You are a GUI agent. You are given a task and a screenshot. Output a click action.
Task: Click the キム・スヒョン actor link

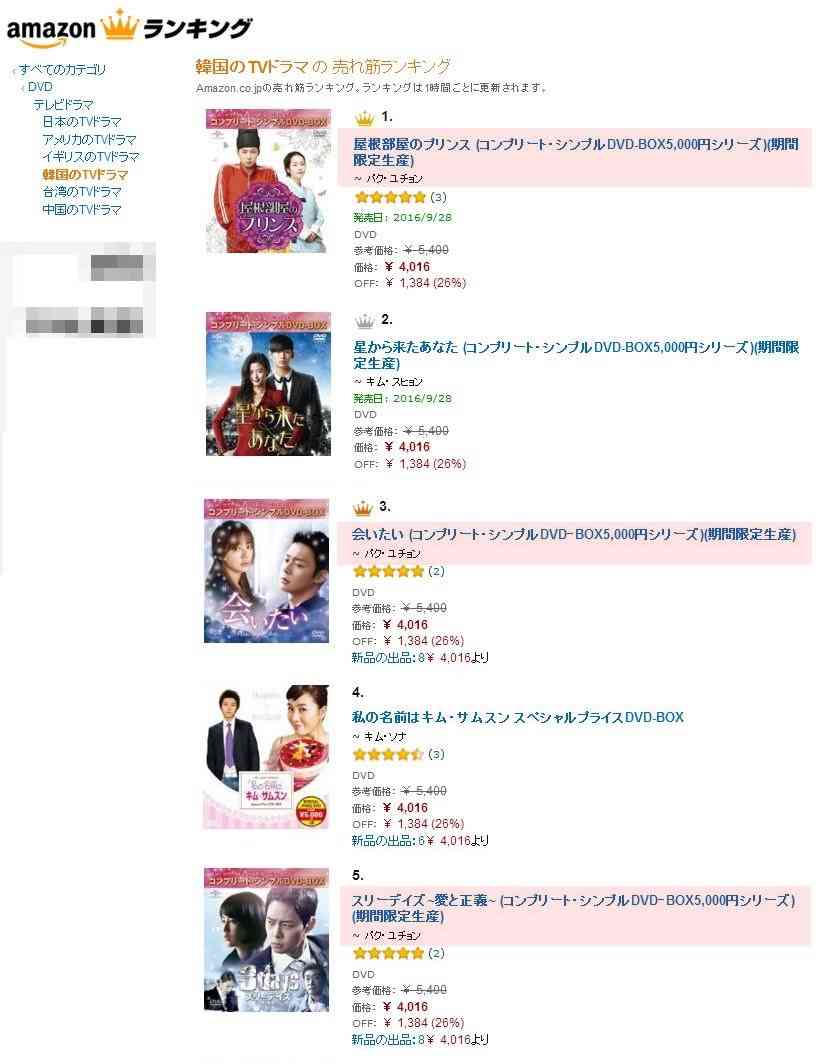[394, 382]
